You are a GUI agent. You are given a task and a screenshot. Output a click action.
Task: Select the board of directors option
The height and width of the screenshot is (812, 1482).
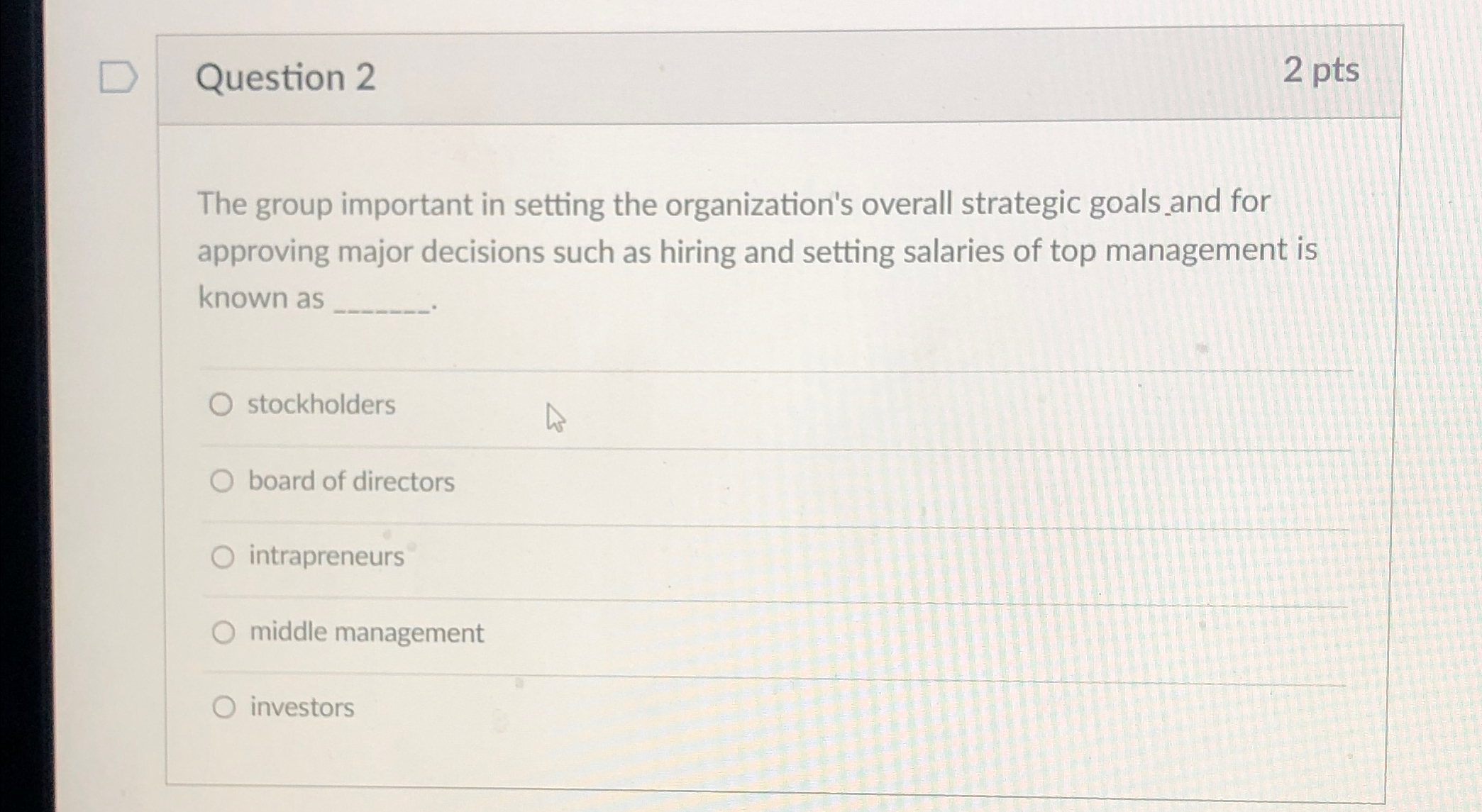click(223, 480)
